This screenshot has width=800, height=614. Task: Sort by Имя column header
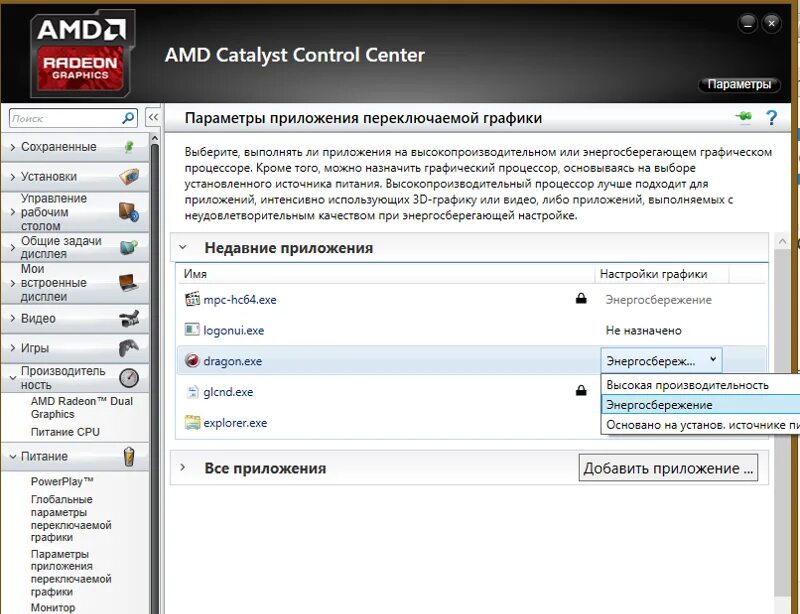pos(386,274)
